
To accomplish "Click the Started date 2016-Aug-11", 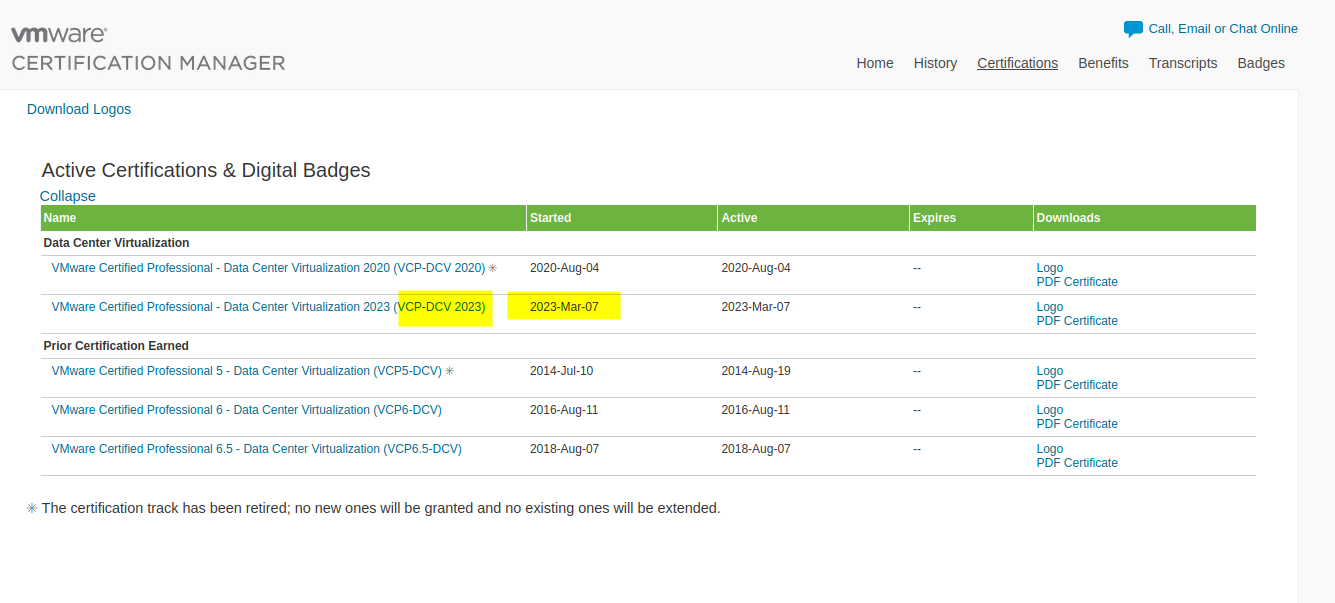I will coord(564,410).
